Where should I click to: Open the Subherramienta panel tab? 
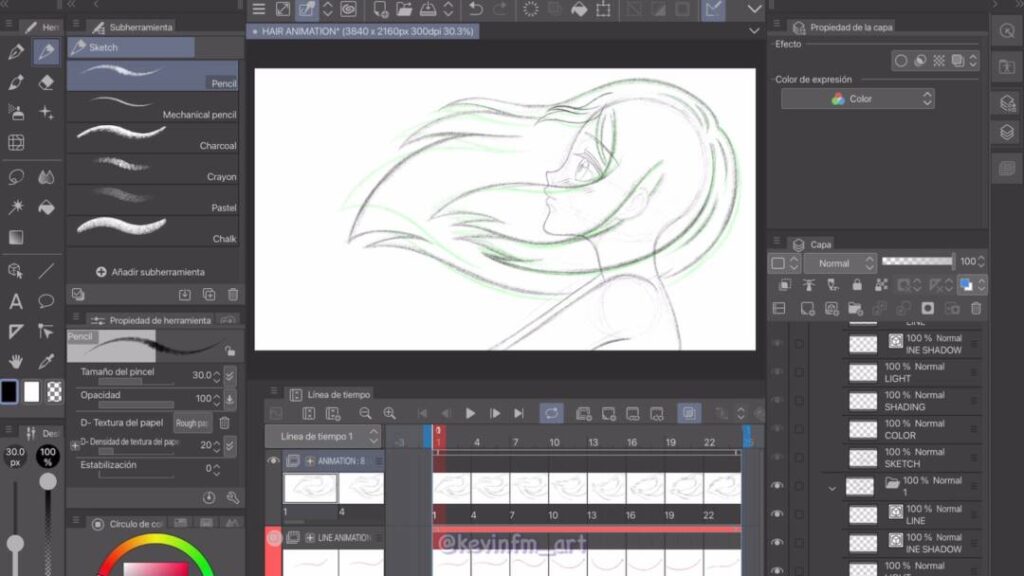(x=133, y=27)
